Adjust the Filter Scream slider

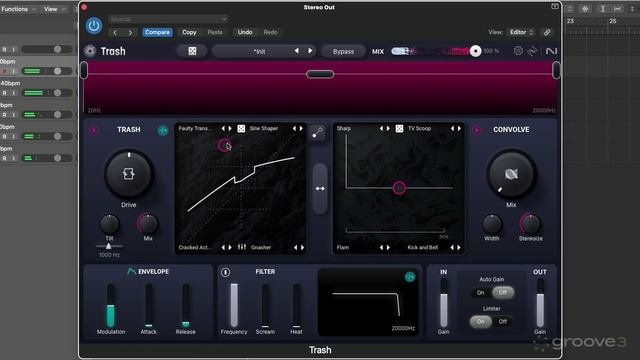(x=265, y=306)
